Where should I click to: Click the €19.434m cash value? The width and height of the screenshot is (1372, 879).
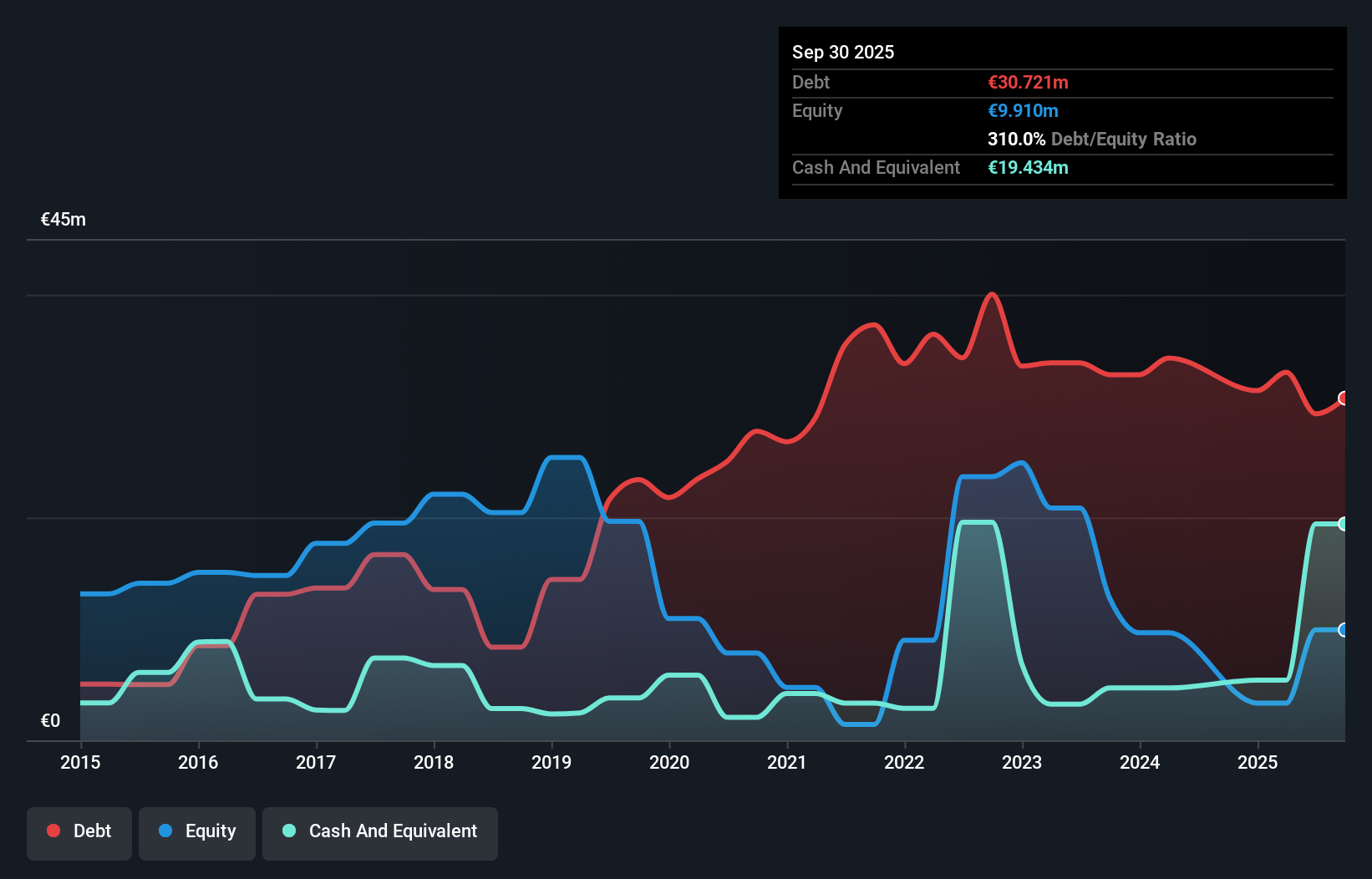pyautogui.click(x=1028, y=167)
